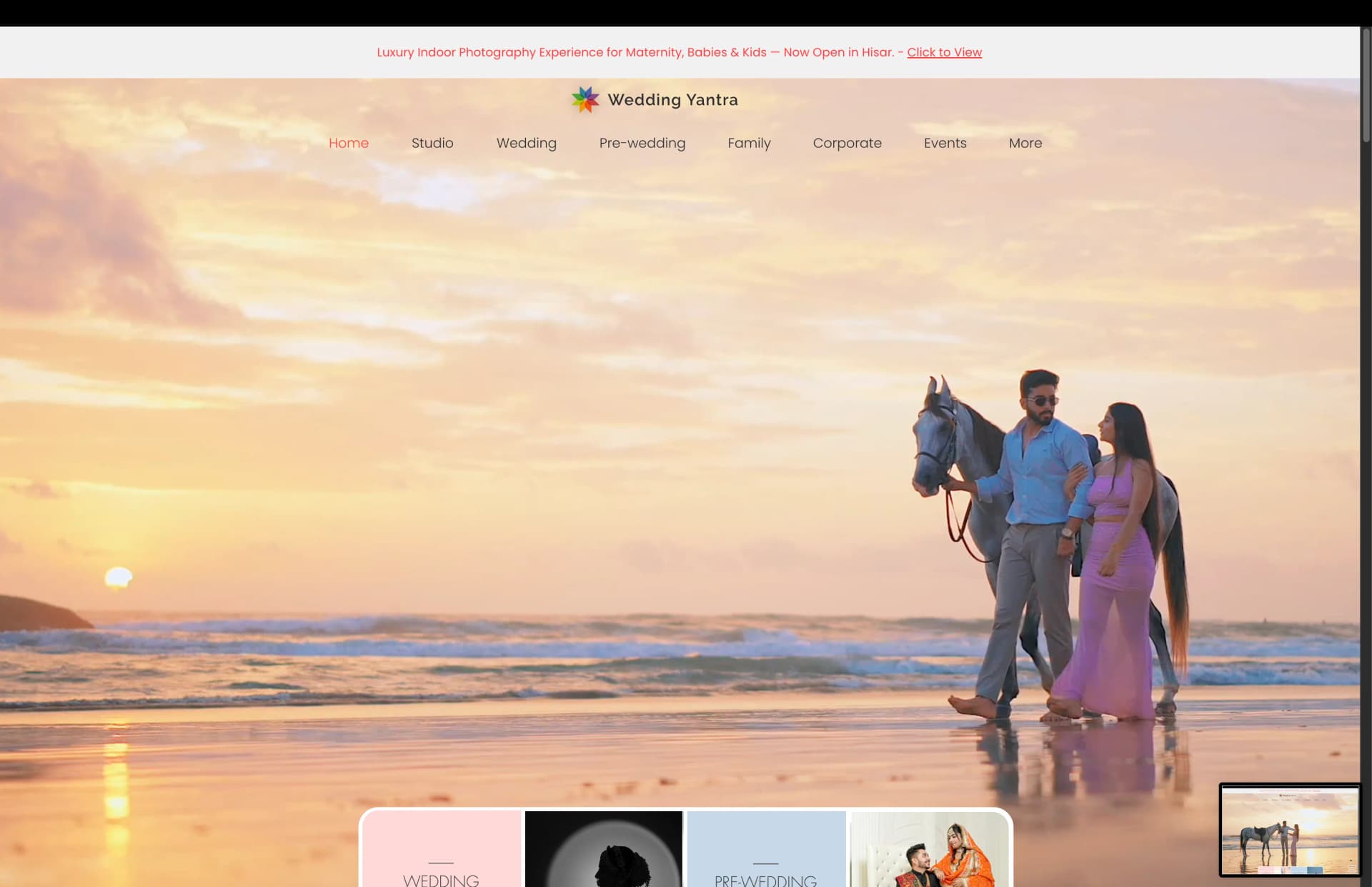This screenshot has width=1372, height=887.
Task: Open the Studio menu item
Action: click(x=432, y=143)
